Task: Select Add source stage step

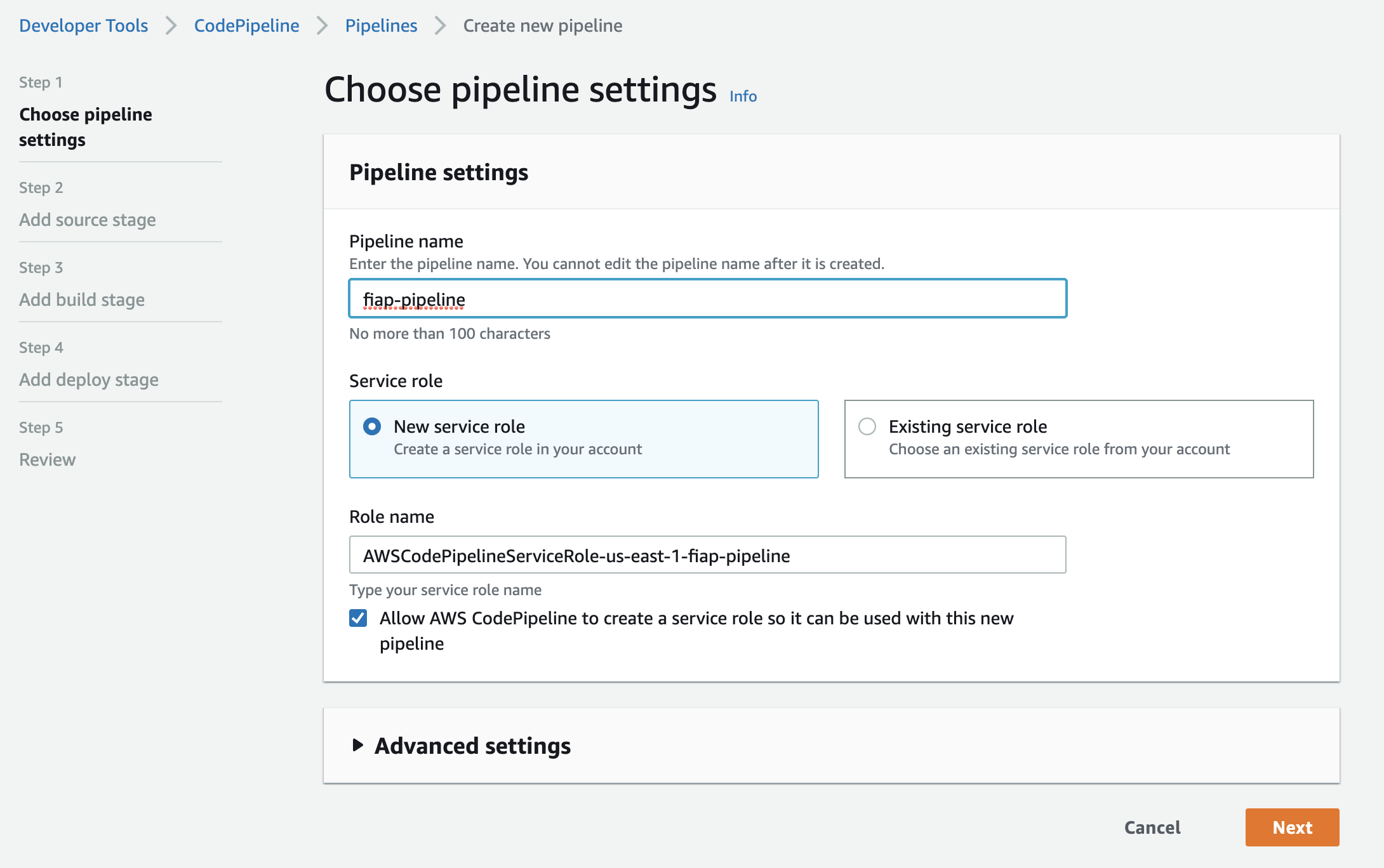Action: [x=88, y=220]
